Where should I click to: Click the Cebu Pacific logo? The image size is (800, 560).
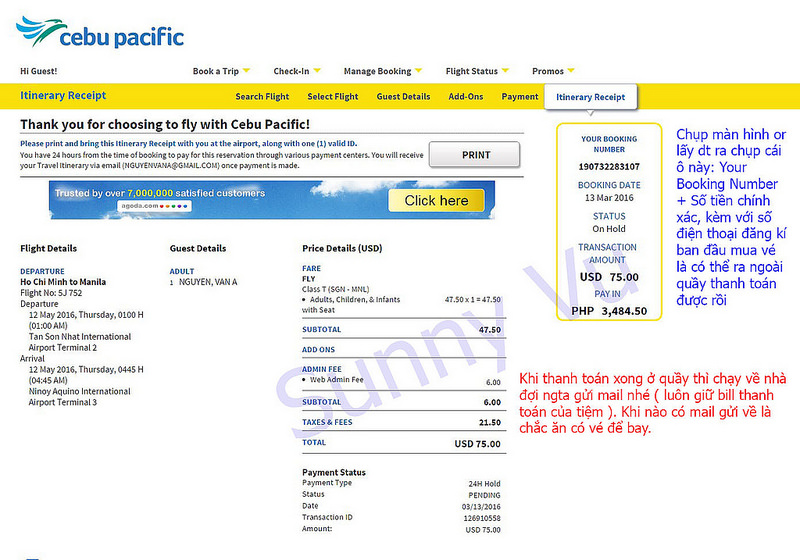click(x=100, y=32)
